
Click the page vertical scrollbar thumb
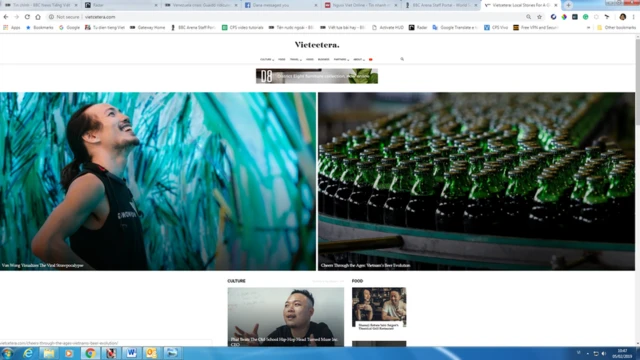click(637, 81)
